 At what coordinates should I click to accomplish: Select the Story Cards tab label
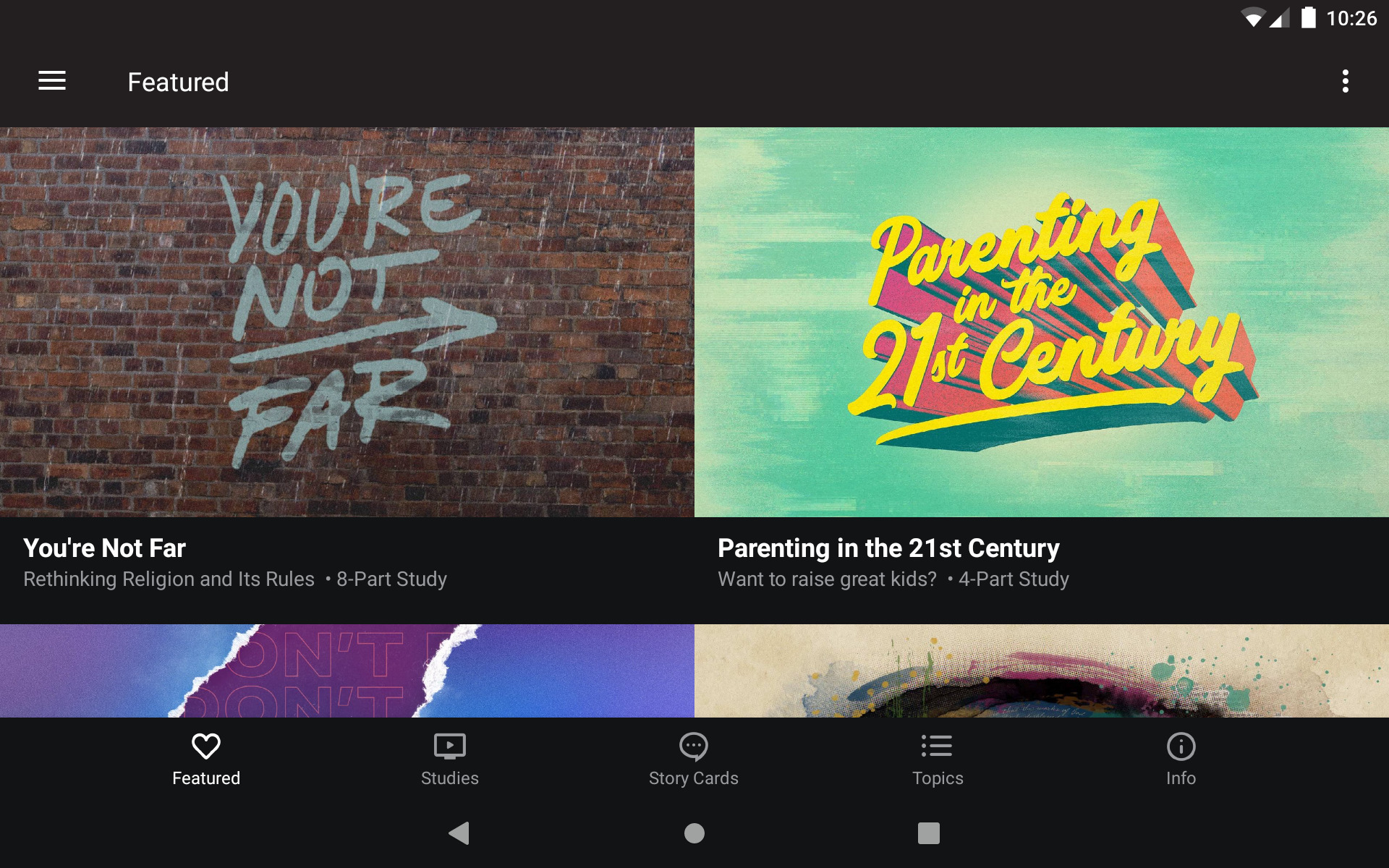pyautogui.click(x=693, y=778)
